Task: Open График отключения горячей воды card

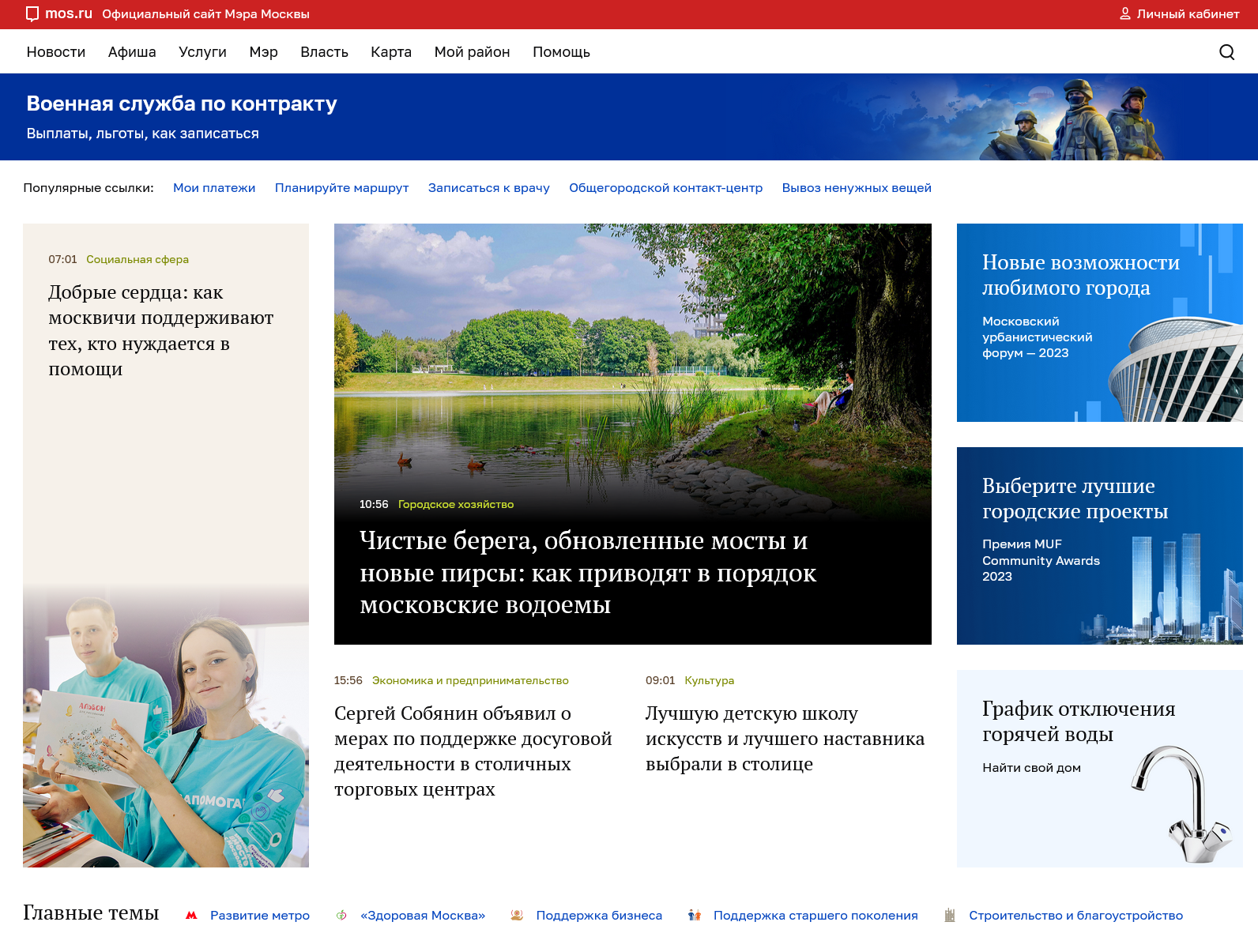Action: pos(1100,769)
